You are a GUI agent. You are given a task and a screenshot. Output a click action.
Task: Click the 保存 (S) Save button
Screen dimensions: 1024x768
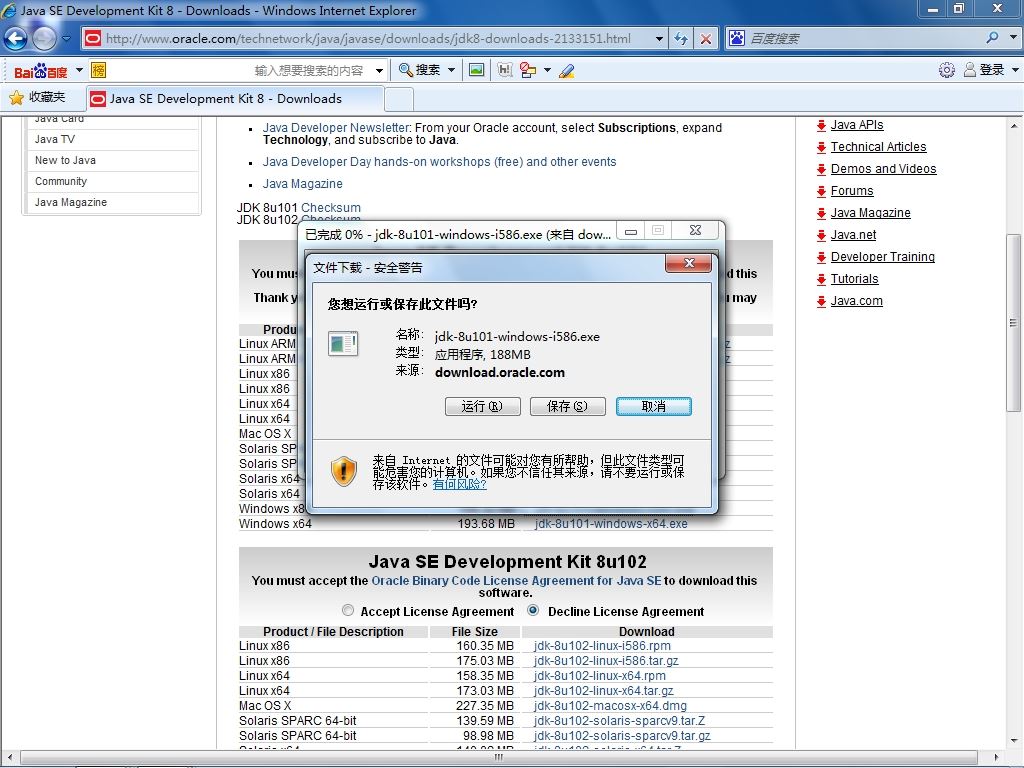(568, 406)
